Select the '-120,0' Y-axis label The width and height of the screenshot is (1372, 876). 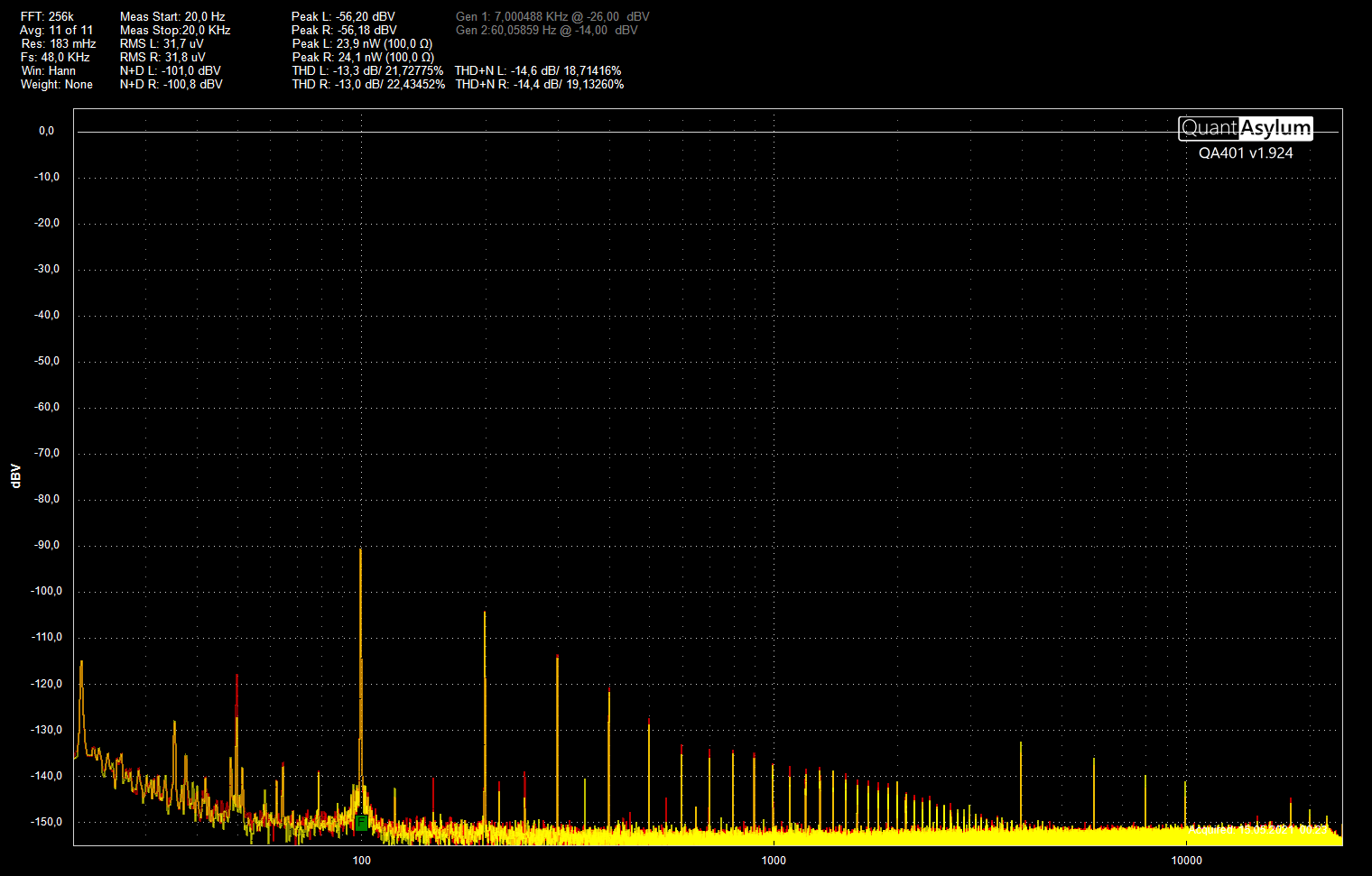pyautogui.click(x=47, y=684)
